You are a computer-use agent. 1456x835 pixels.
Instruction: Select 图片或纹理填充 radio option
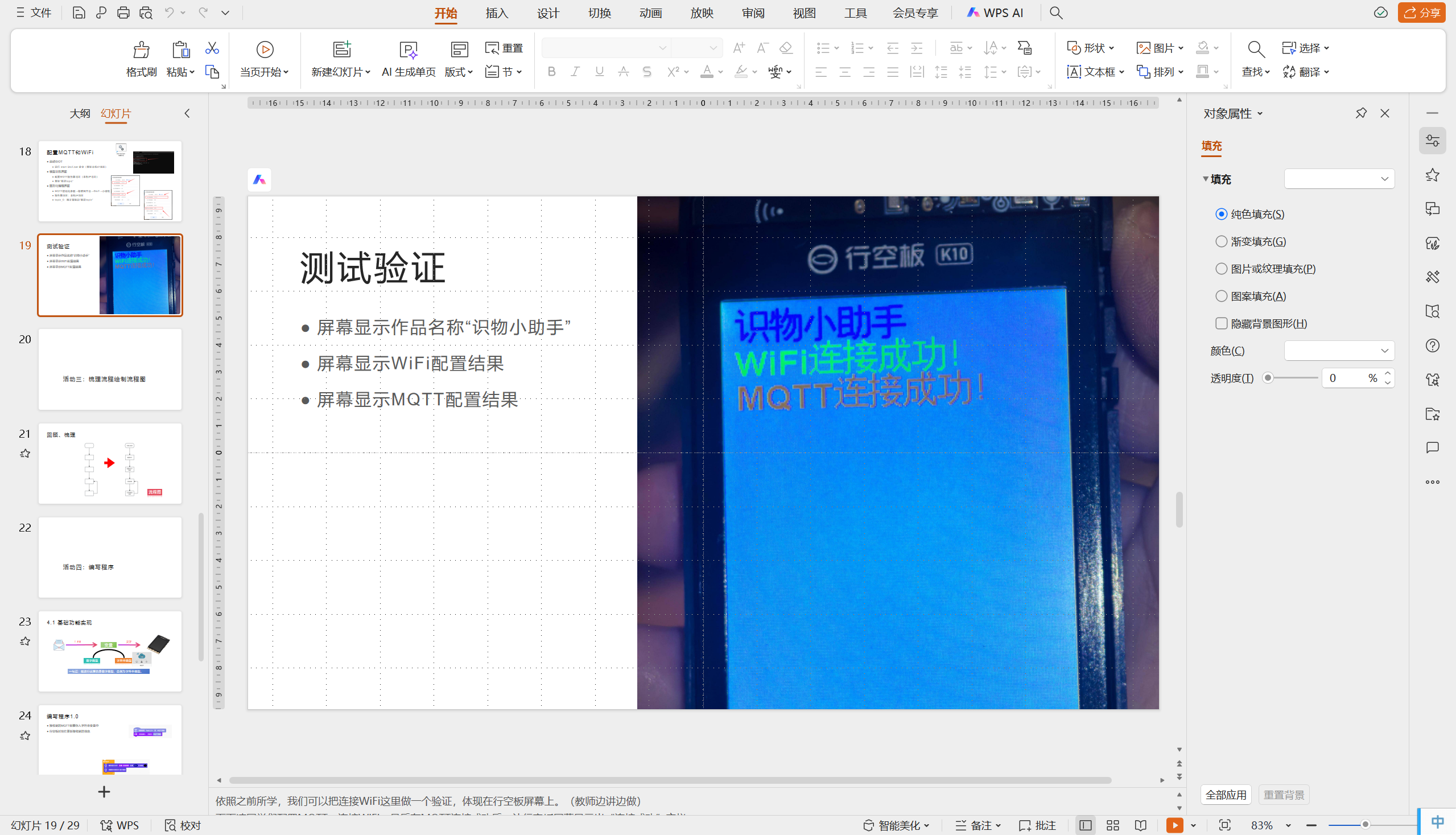(x=1221, y=269)
